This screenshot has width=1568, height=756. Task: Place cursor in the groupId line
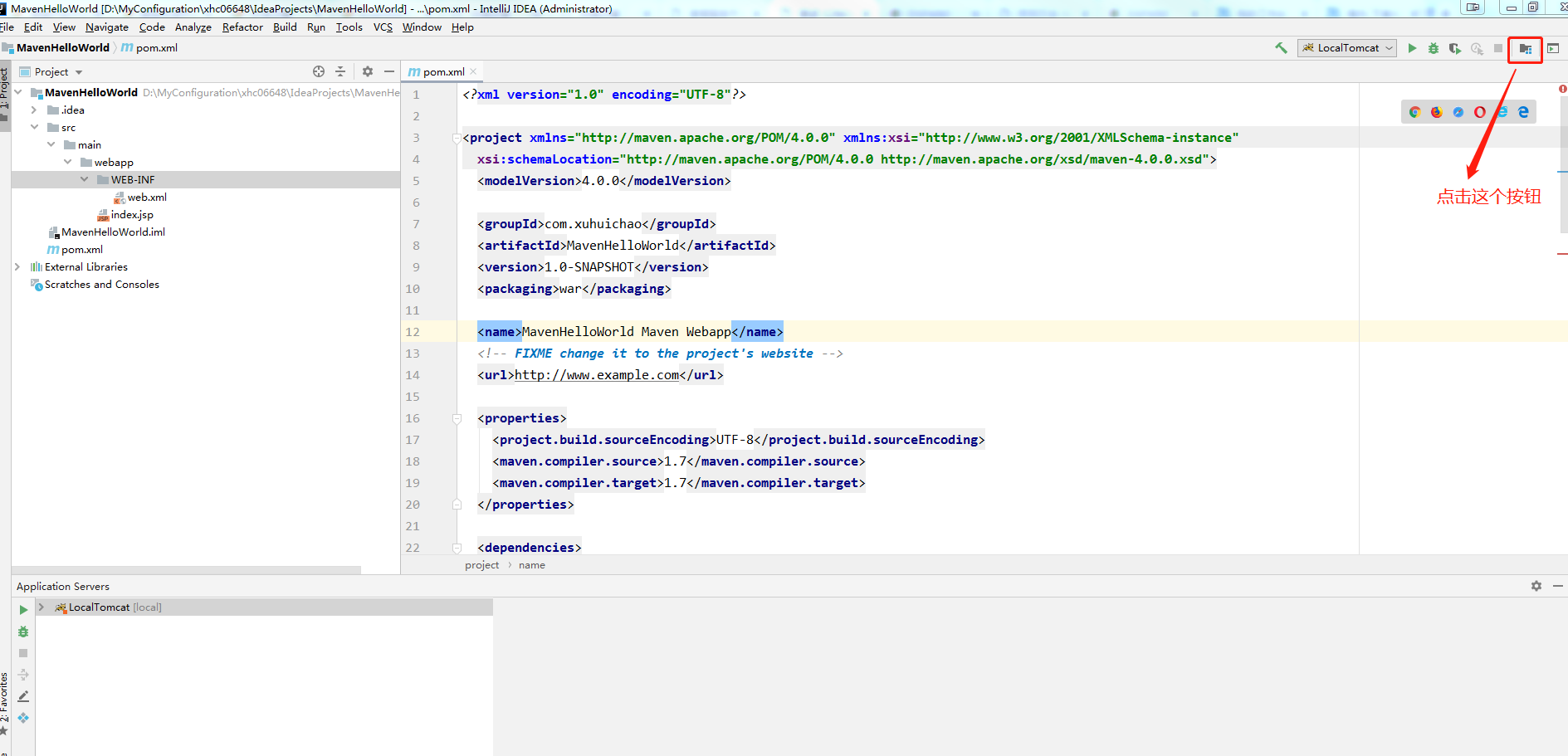[596, 224]
